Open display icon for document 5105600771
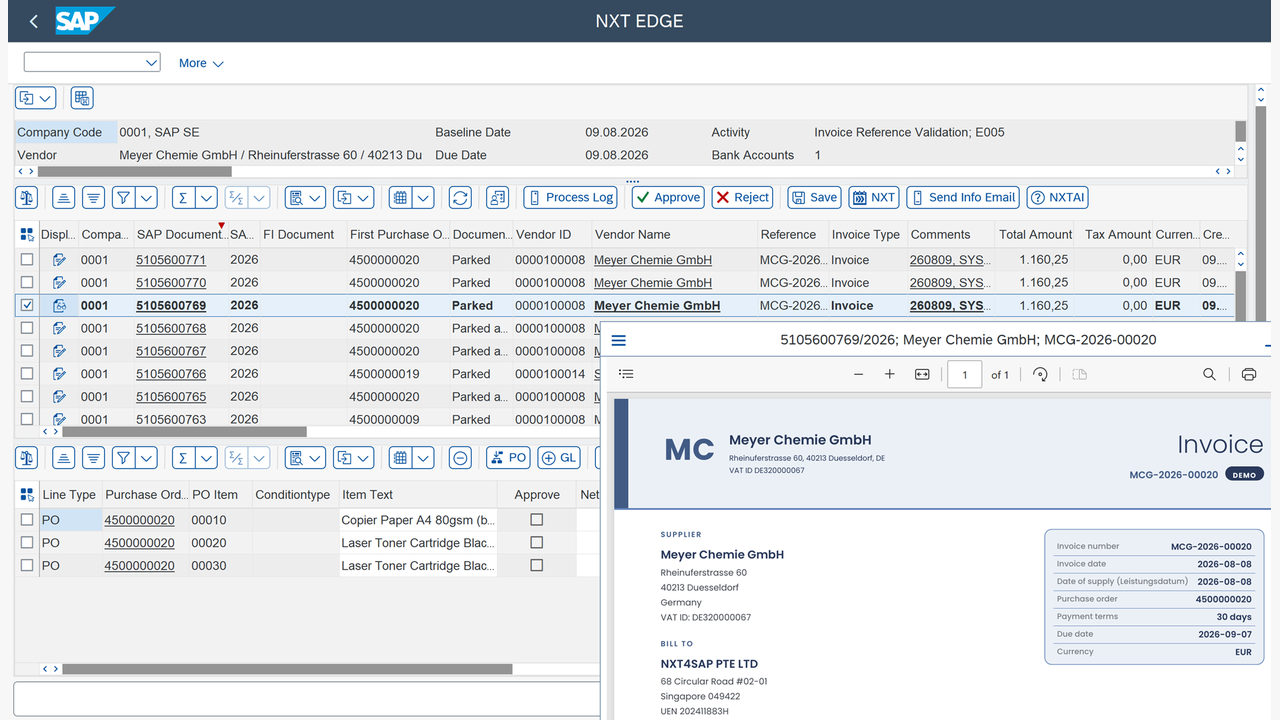 pyautogui.click(x=59, y=260)
